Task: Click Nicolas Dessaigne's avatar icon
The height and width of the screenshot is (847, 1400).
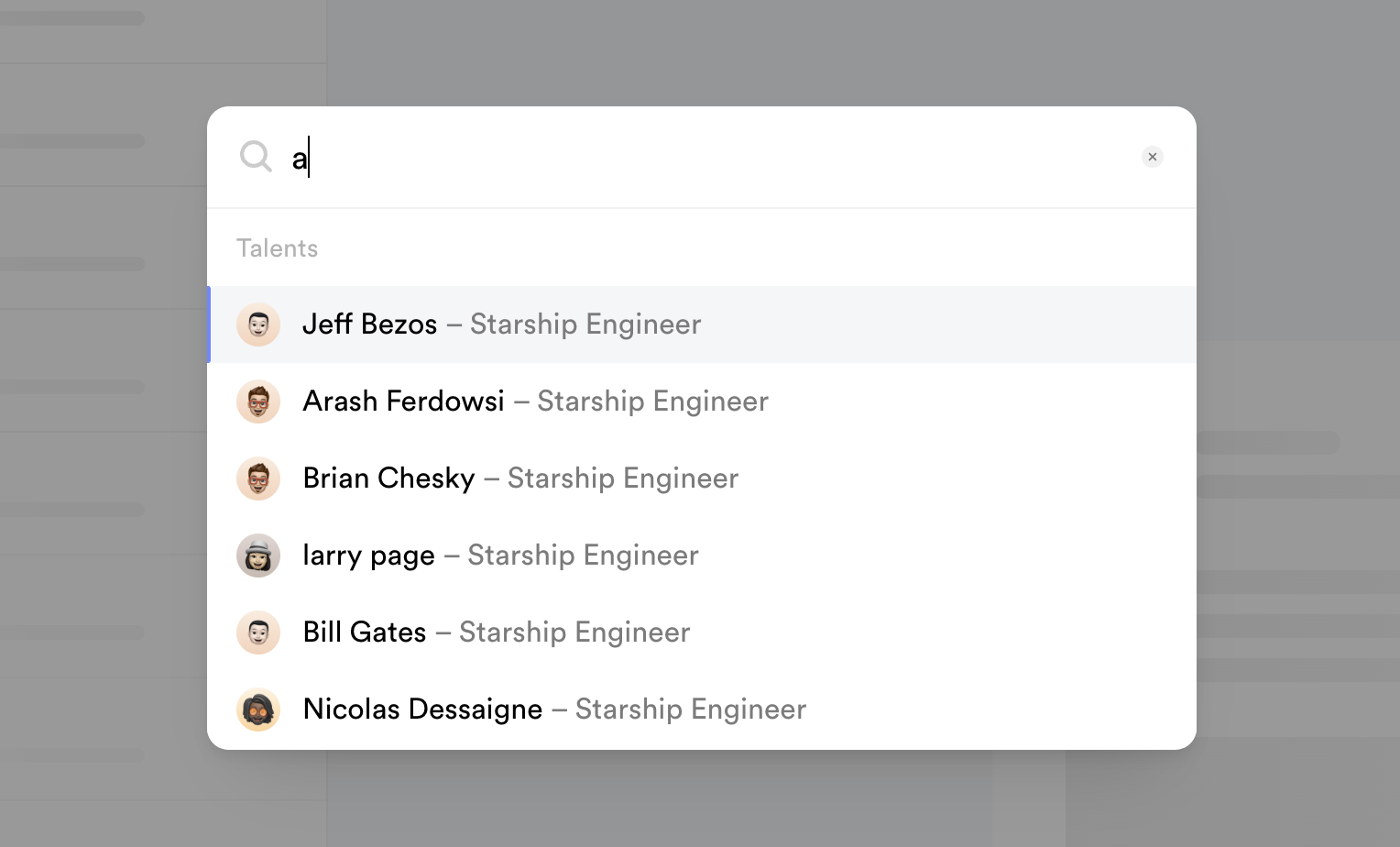Action: coord(258,709)
